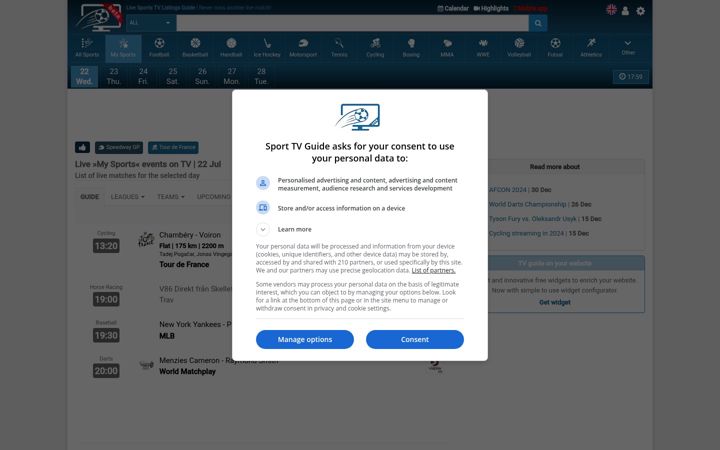
Task: Select the 25 Sat. date tab
Action: click(x=173, y=76)
